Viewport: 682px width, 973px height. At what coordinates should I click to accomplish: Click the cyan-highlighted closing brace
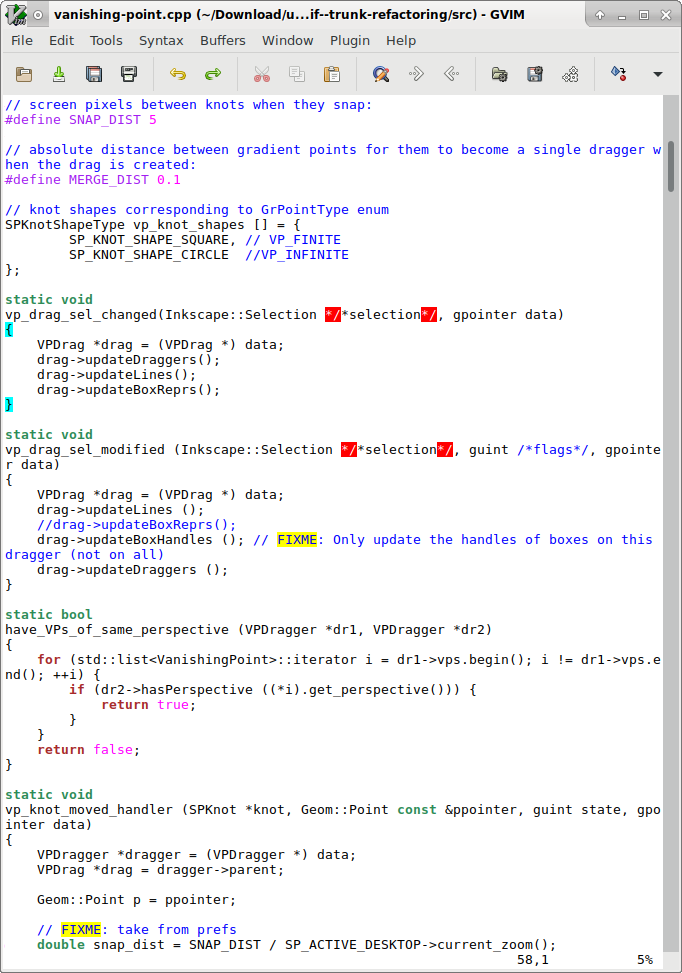[x=9, y=405]
